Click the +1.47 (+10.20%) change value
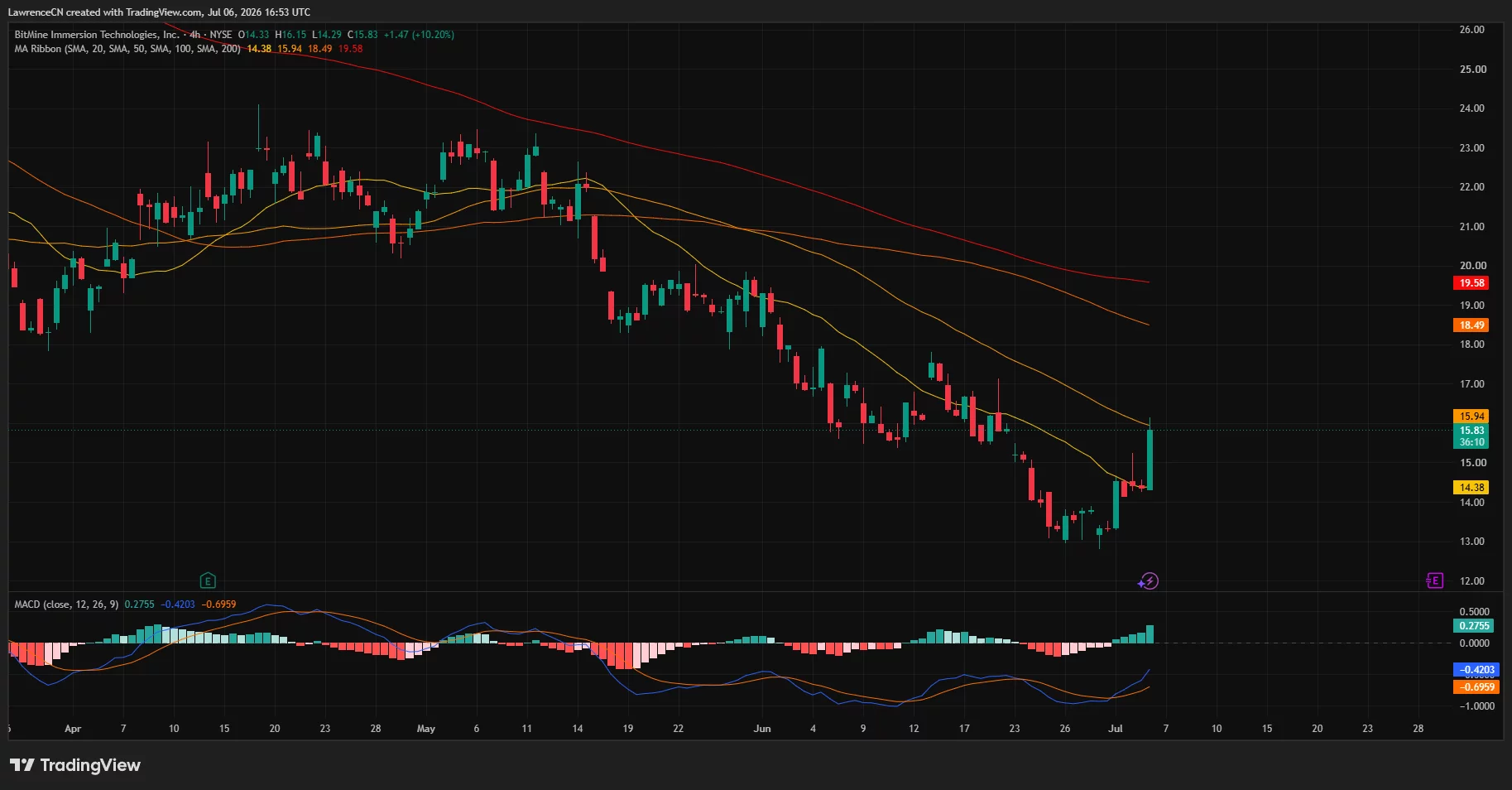Image resolution: width=1512 pixels, height=790 pixels. click(419, 35)
